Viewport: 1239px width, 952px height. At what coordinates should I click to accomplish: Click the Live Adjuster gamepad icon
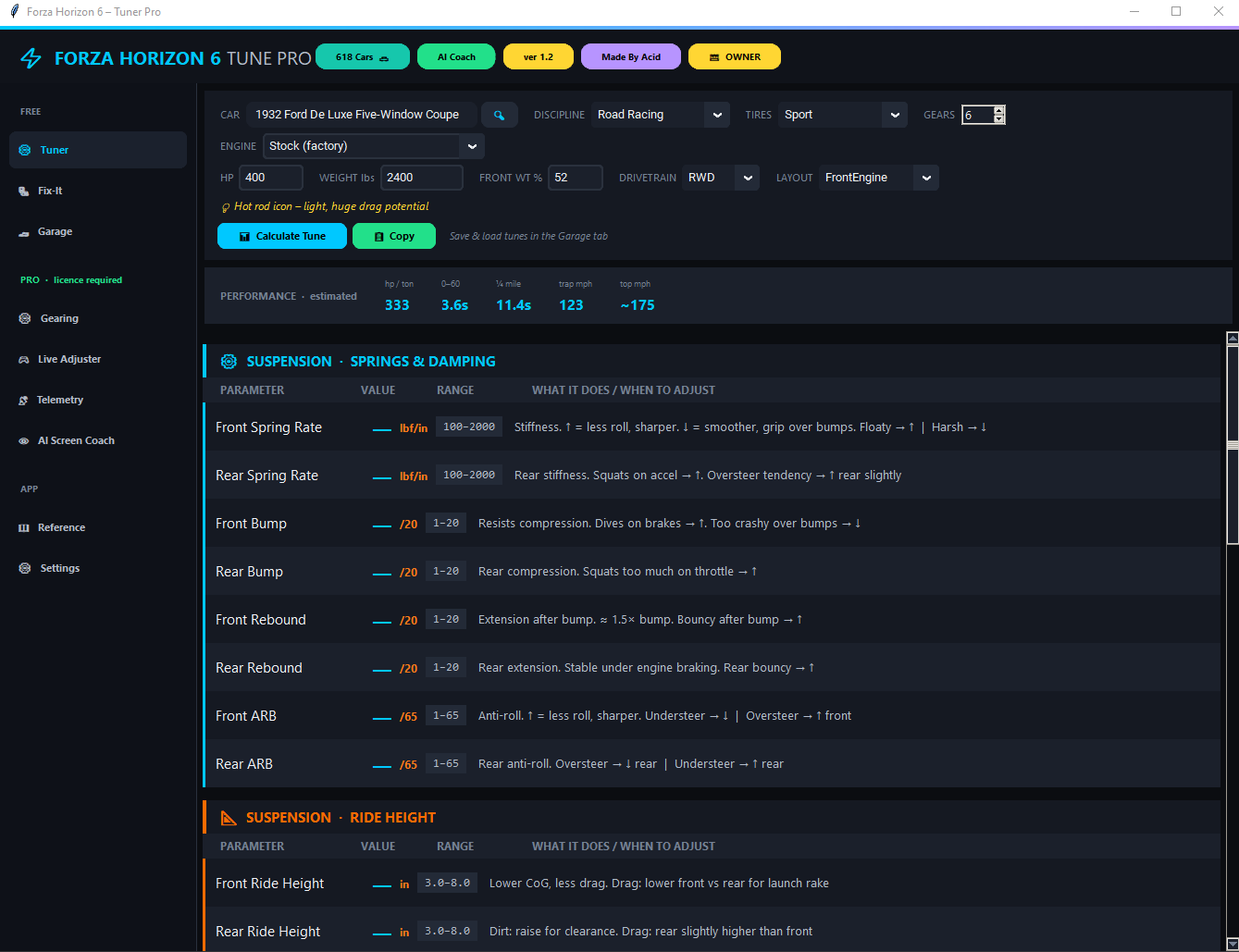point(24,359)
